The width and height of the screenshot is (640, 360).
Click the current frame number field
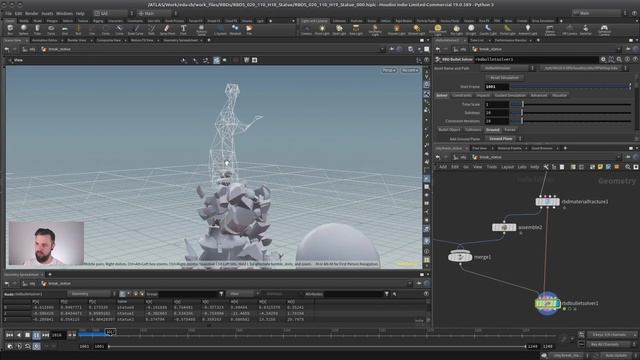click(58, 335)
